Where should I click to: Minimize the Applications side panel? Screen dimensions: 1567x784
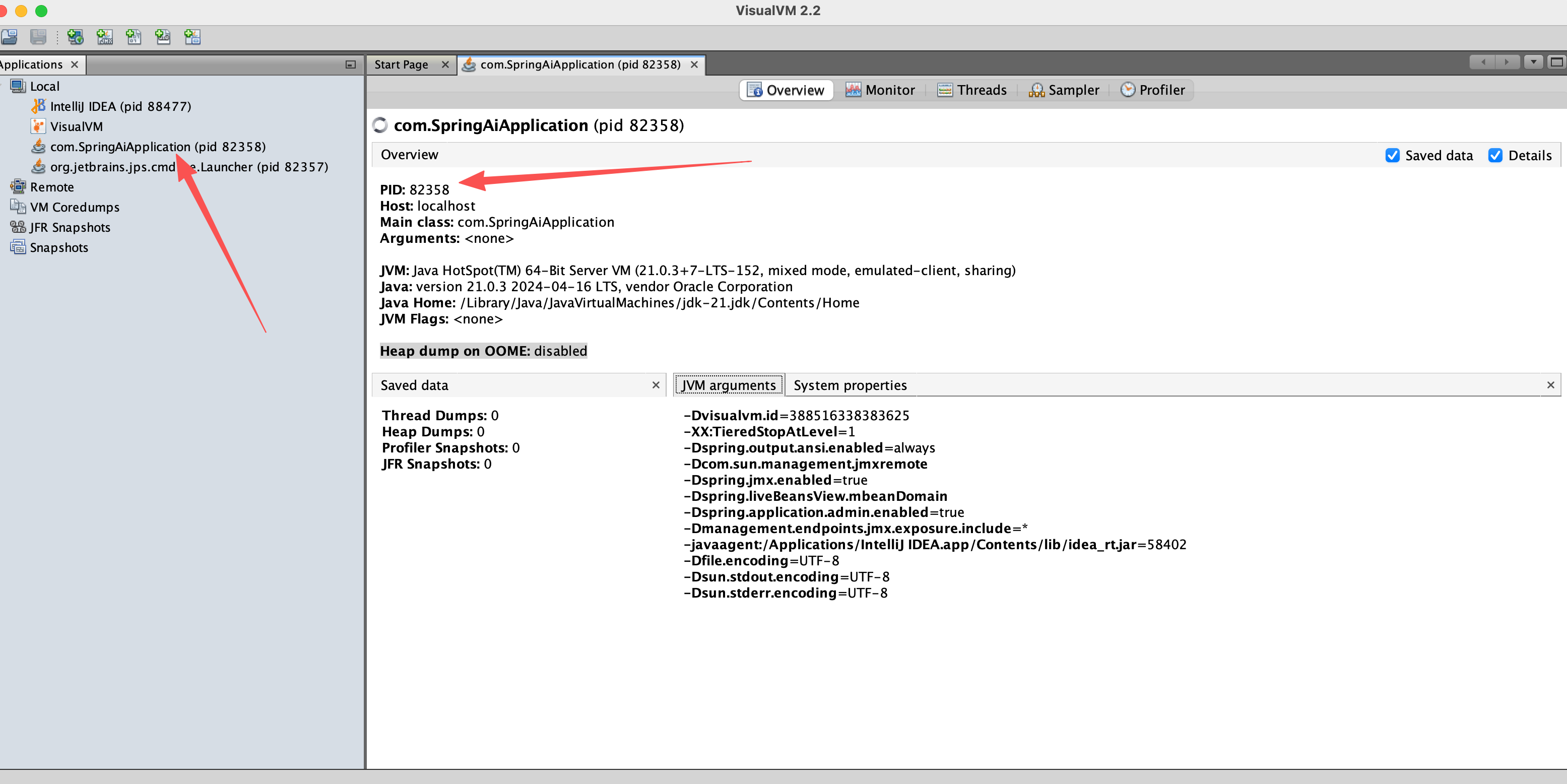350,64
